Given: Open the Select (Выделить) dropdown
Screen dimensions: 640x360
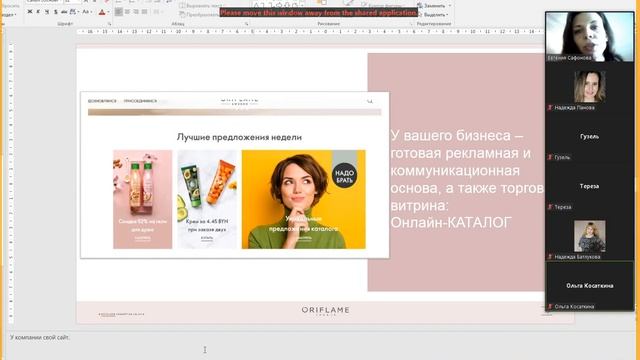Looking at the screenshot, I should [x=433, y=15].
